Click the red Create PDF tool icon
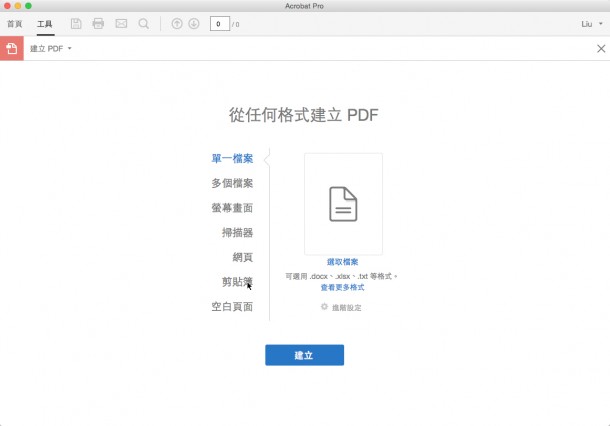This screenshot has height=426, width=610. [12, 48]
